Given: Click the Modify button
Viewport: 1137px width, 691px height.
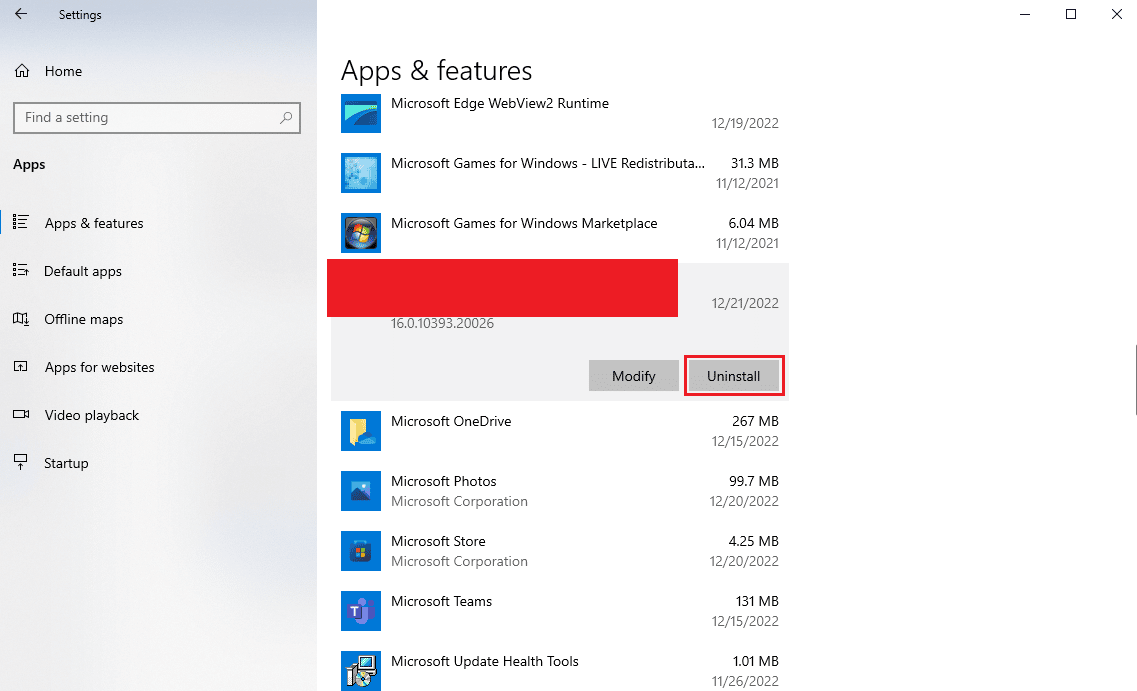Looking at the screenshot, I should coord(634,376).
